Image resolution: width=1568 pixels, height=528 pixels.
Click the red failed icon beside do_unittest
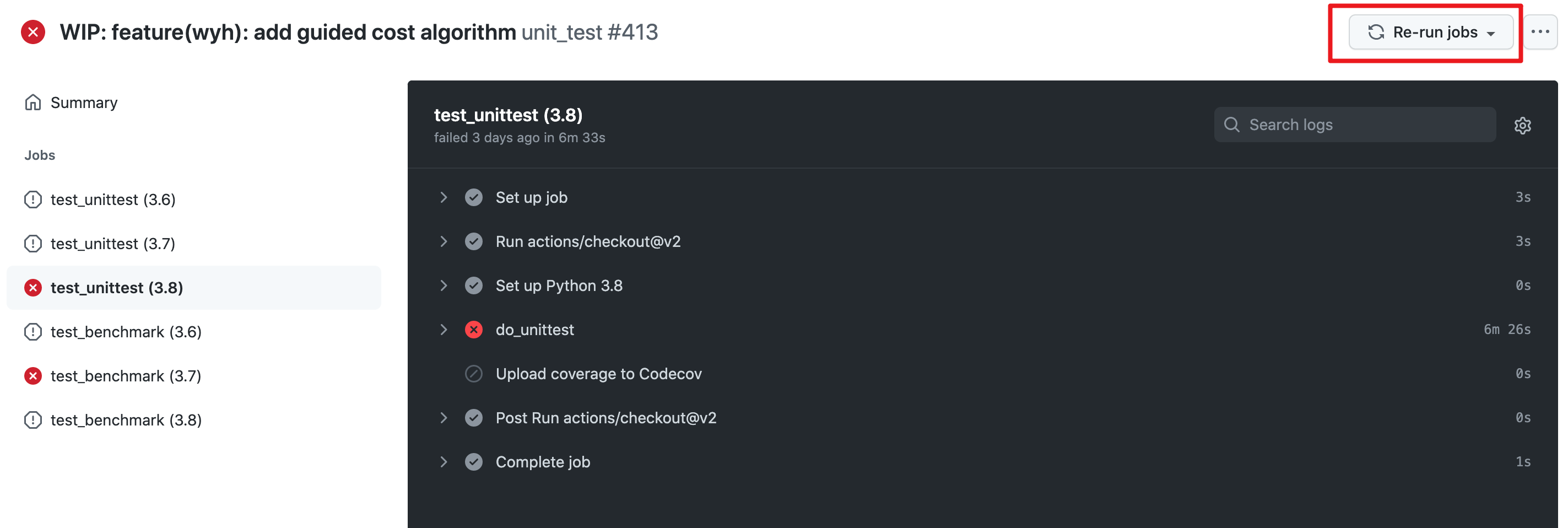[x=474, y=330]
